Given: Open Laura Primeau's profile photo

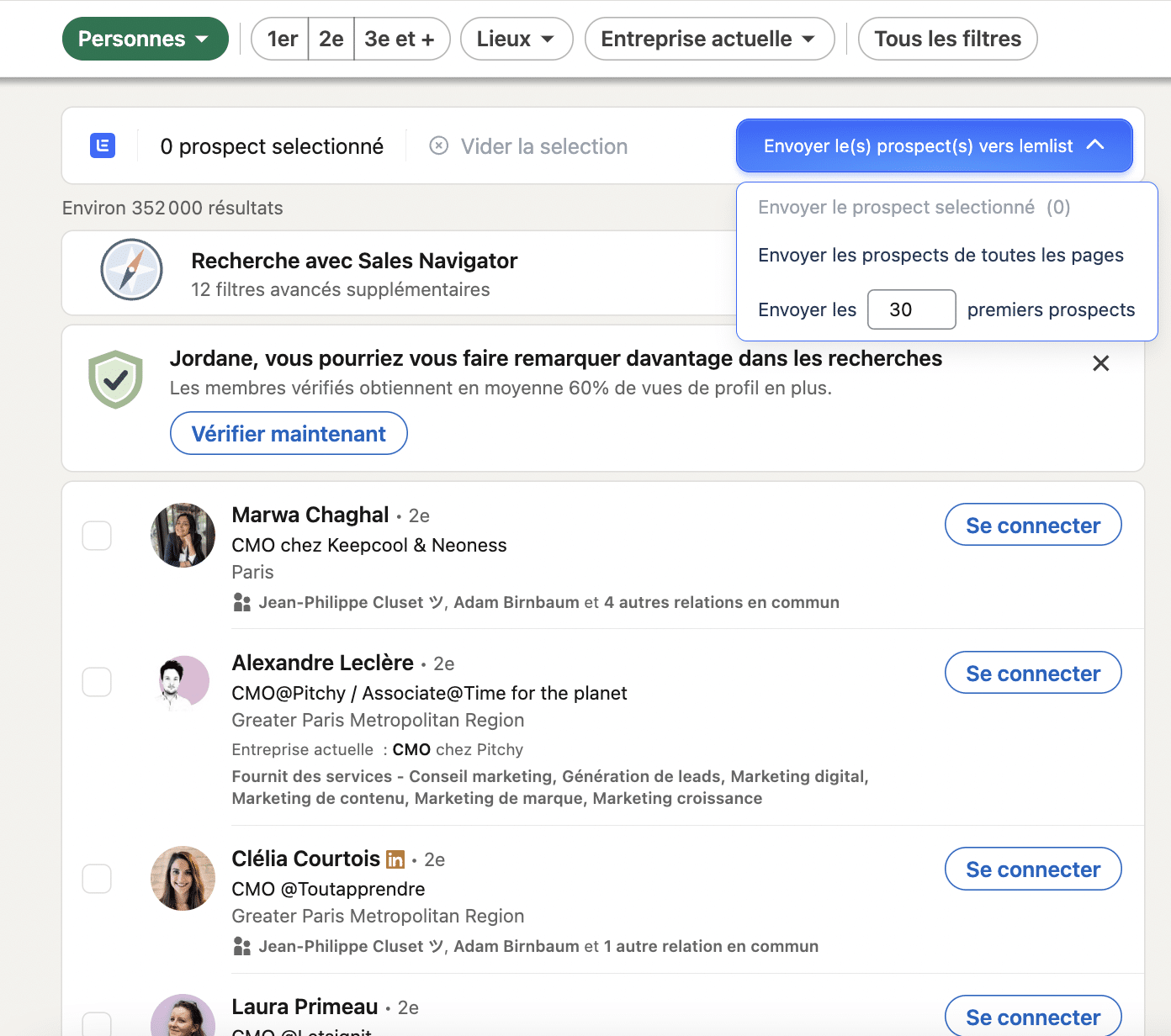Looking at the screenshot, I should tap(183, 1016).
